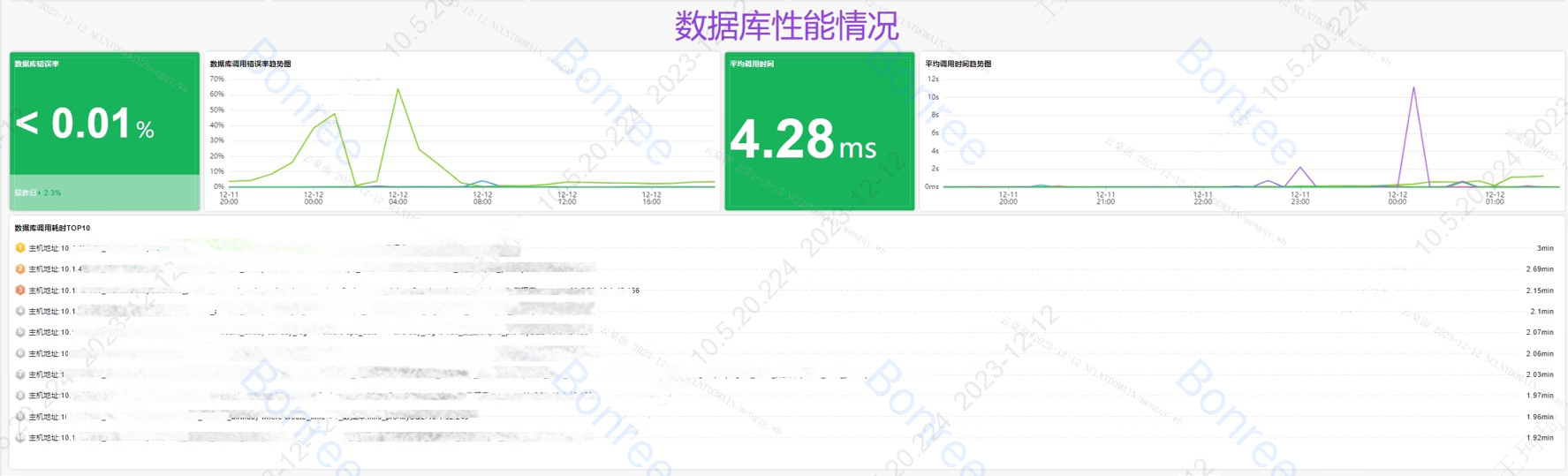
Task: Click the 11s purple spike on call time chart
Action: 1413,87
